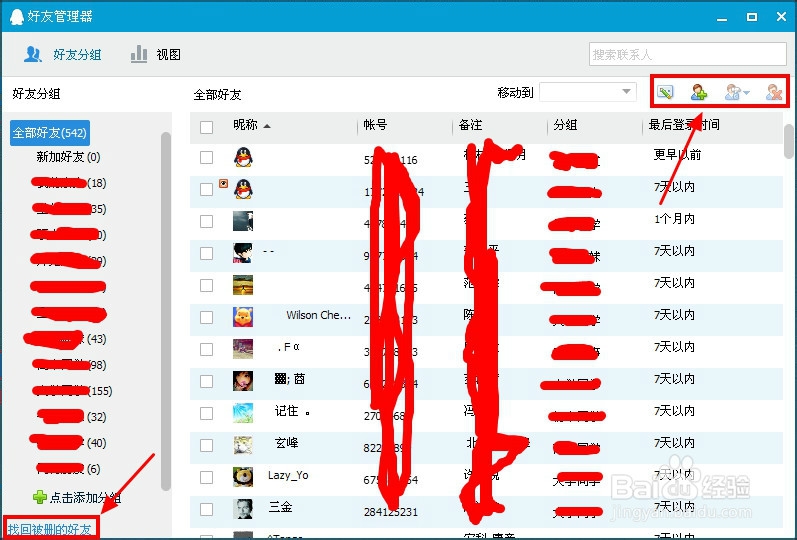Select the group with count (155)
Screen dimensions: 797x540
(x=72, y=391)
